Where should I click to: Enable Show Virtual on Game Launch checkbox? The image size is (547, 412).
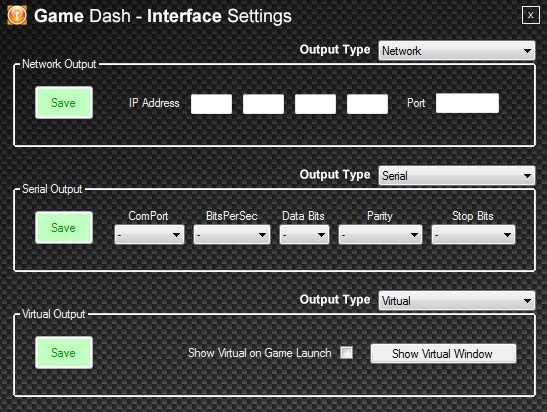coord(346,352)
